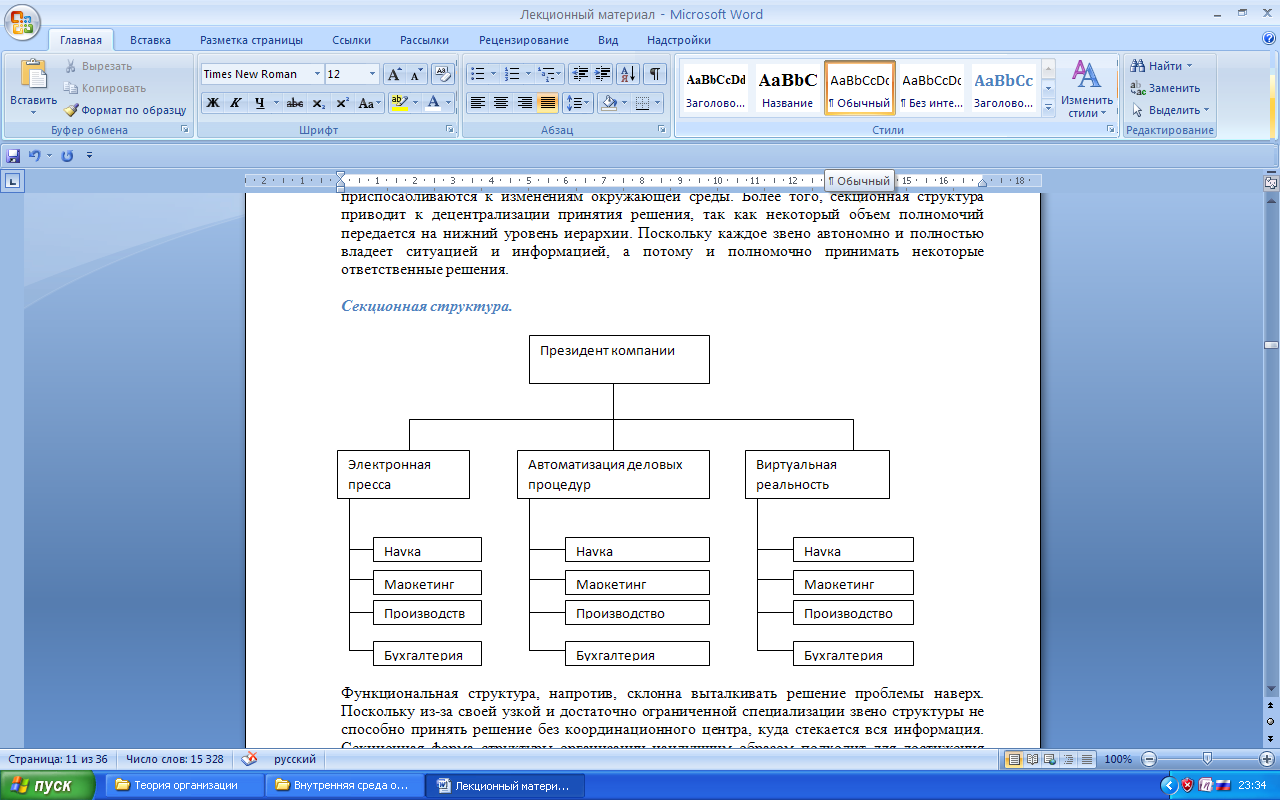
Task: Expand the styles gallery more arrow
Action: tap(1049, 108)
